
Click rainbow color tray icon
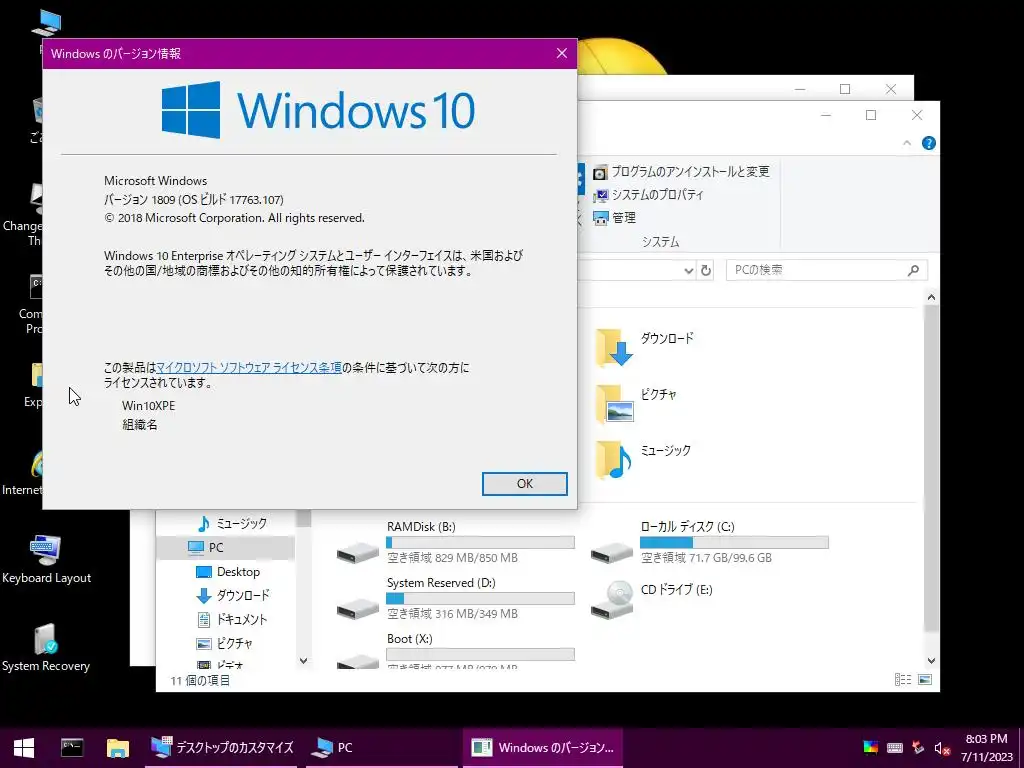coord(871,748)
